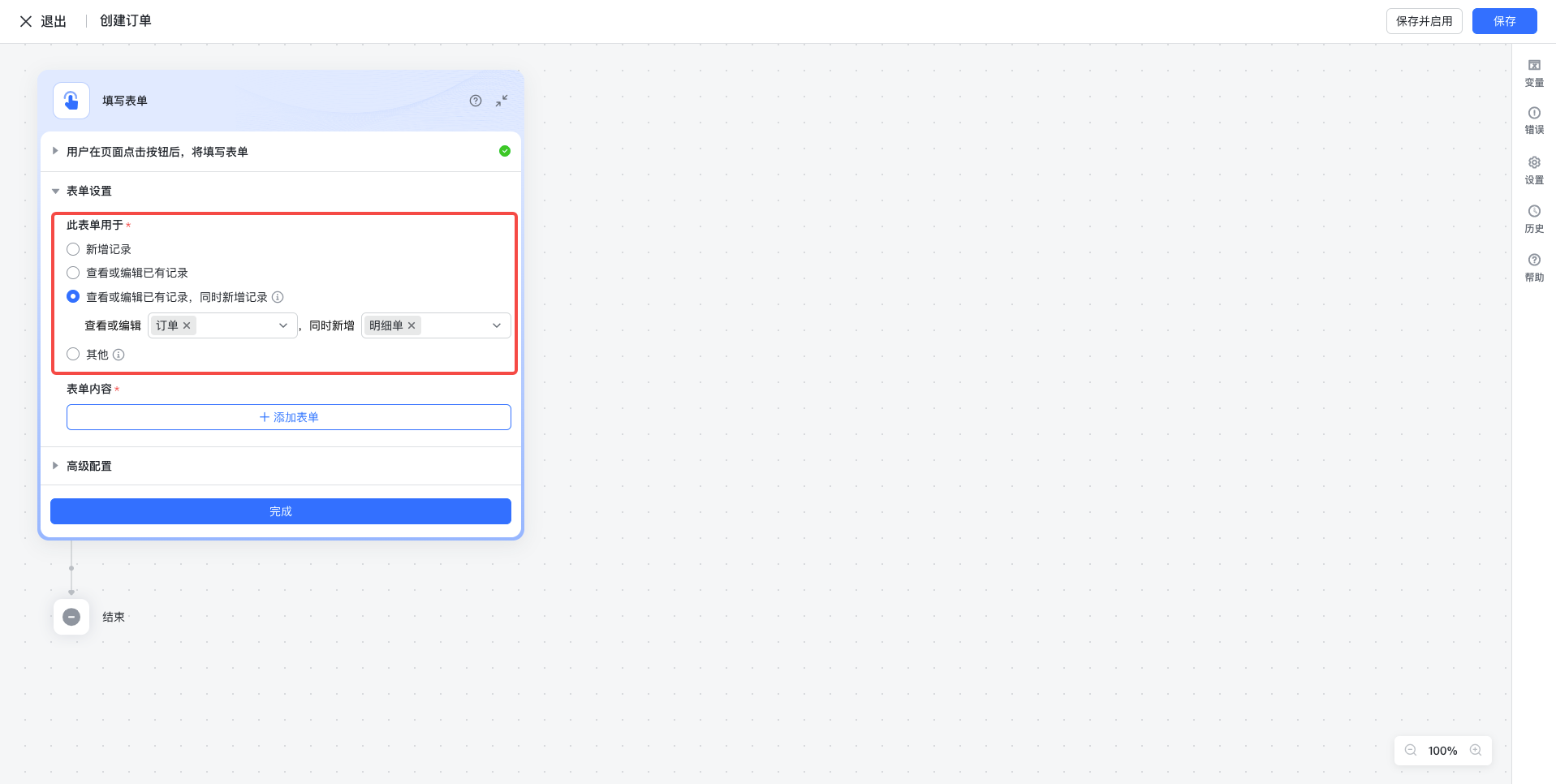Zoom out the canvas
The width and height of the screenshot is (1556, 784).
[x=1411, y=751]
